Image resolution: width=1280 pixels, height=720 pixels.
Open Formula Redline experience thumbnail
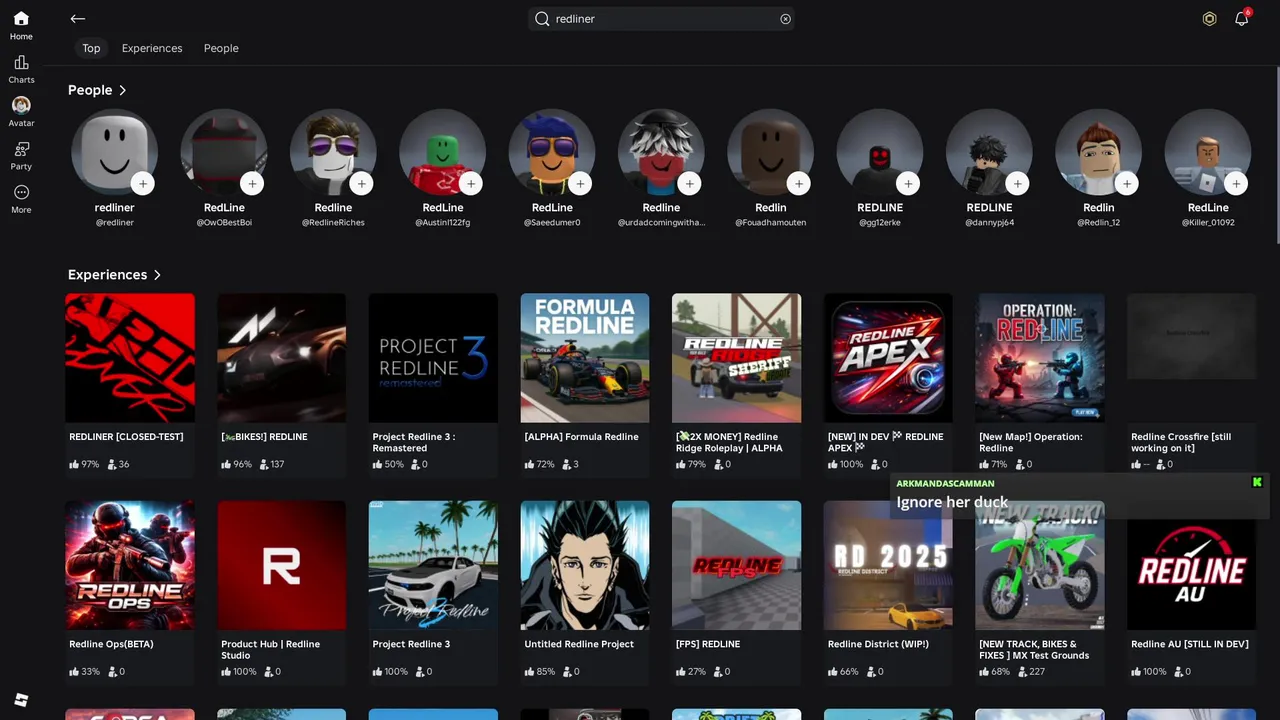click(585, 358)
